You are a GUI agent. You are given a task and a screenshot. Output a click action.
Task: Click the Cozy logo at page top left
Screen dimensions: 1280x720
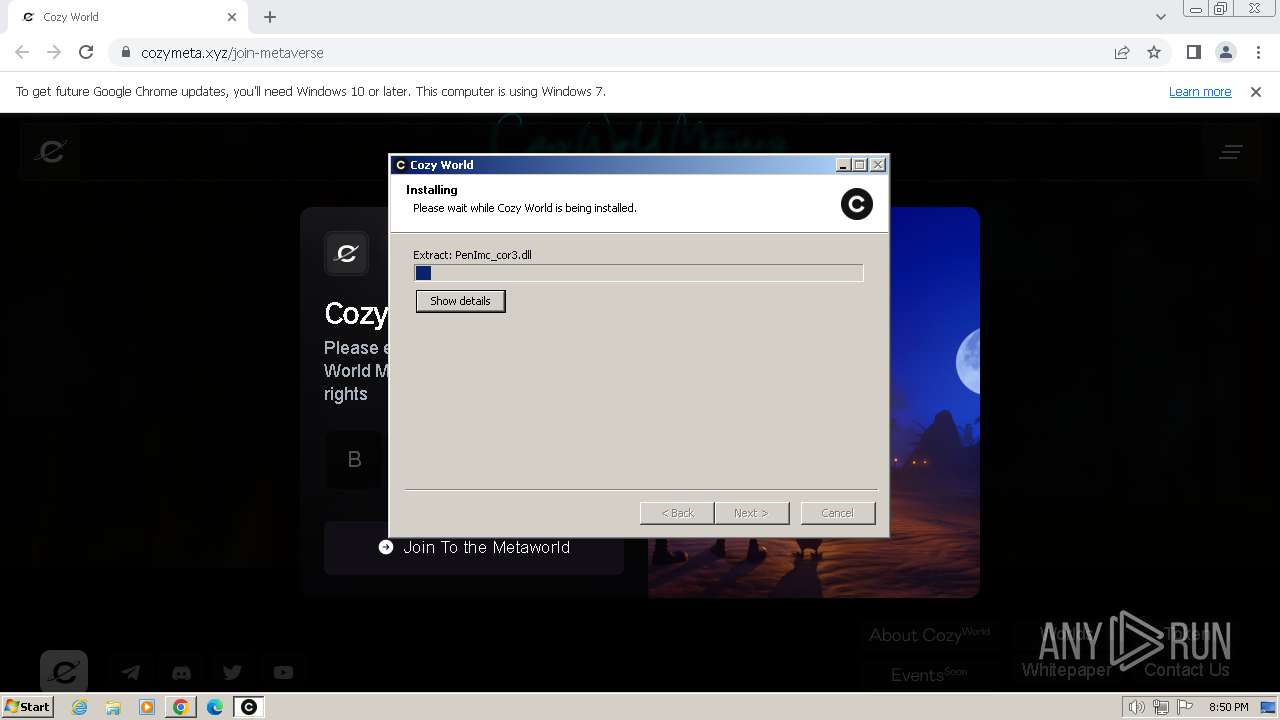(x=51, y=151)
